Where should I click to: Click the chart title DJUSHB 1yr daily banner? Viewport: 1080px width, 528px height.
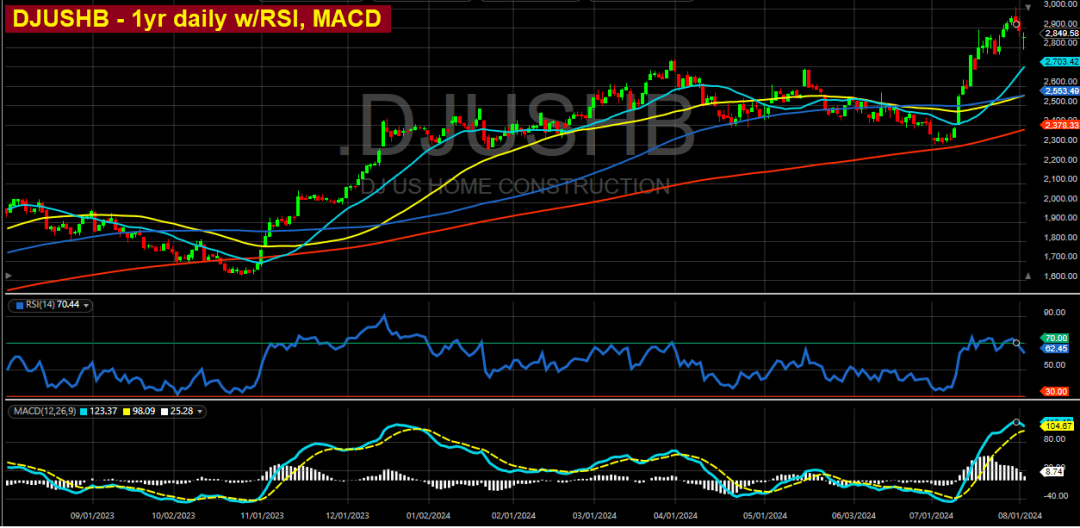[x=198, y=19]
